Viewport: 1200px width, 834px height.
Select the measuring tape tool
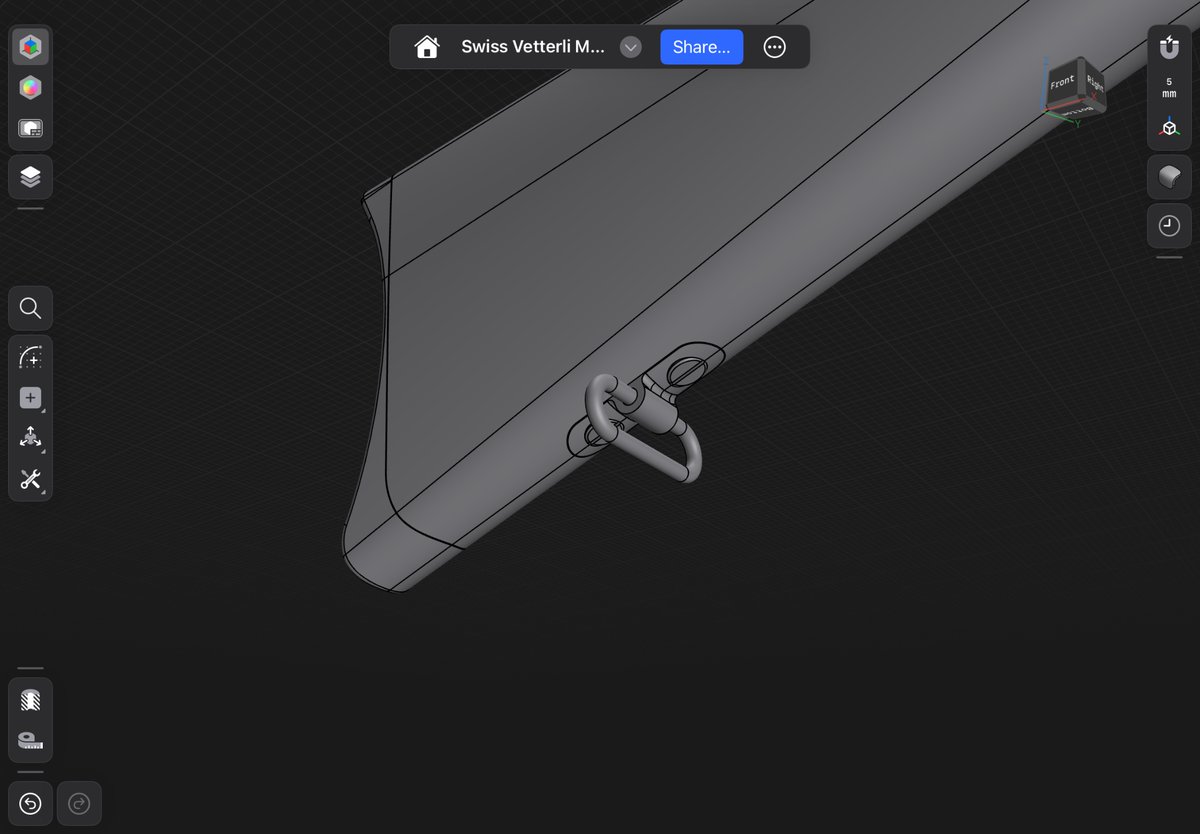(30, 741)
